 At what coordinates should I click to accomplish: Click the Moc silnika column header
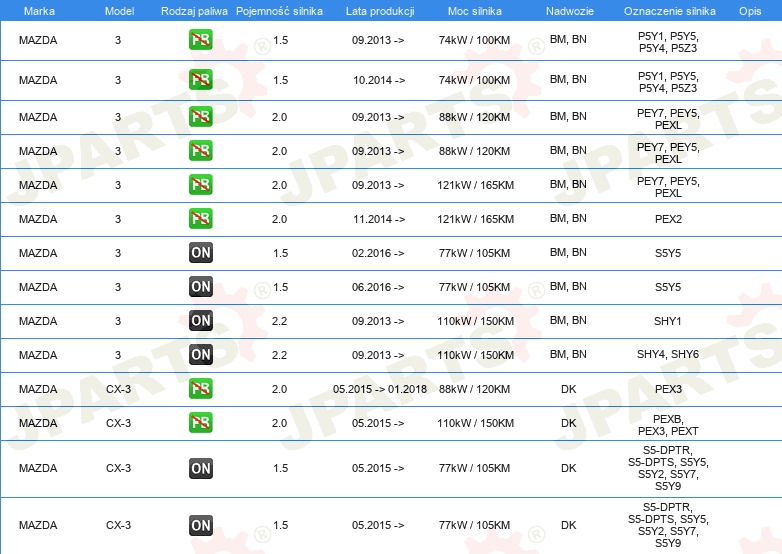click(475, 11)
